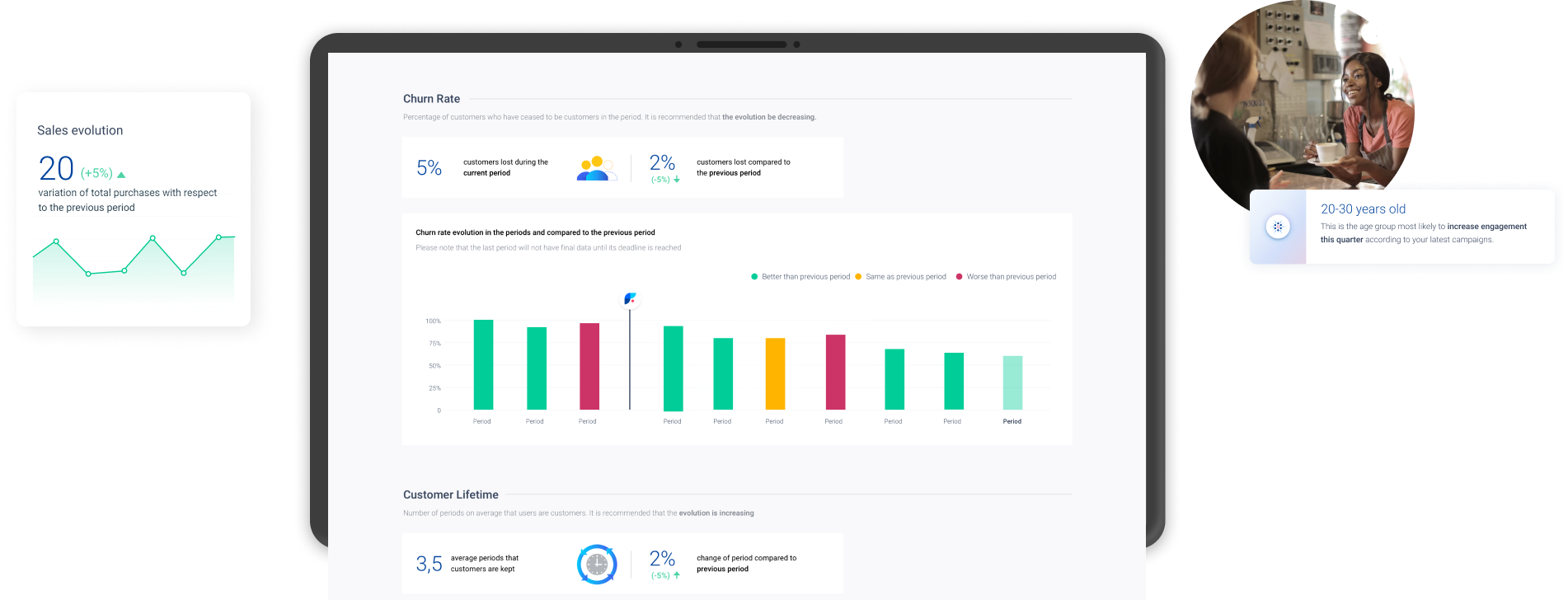Screen dimensions: 1568x600
Task: Click the yellow bar in churn chart
Action: click(x=775, y=373)
